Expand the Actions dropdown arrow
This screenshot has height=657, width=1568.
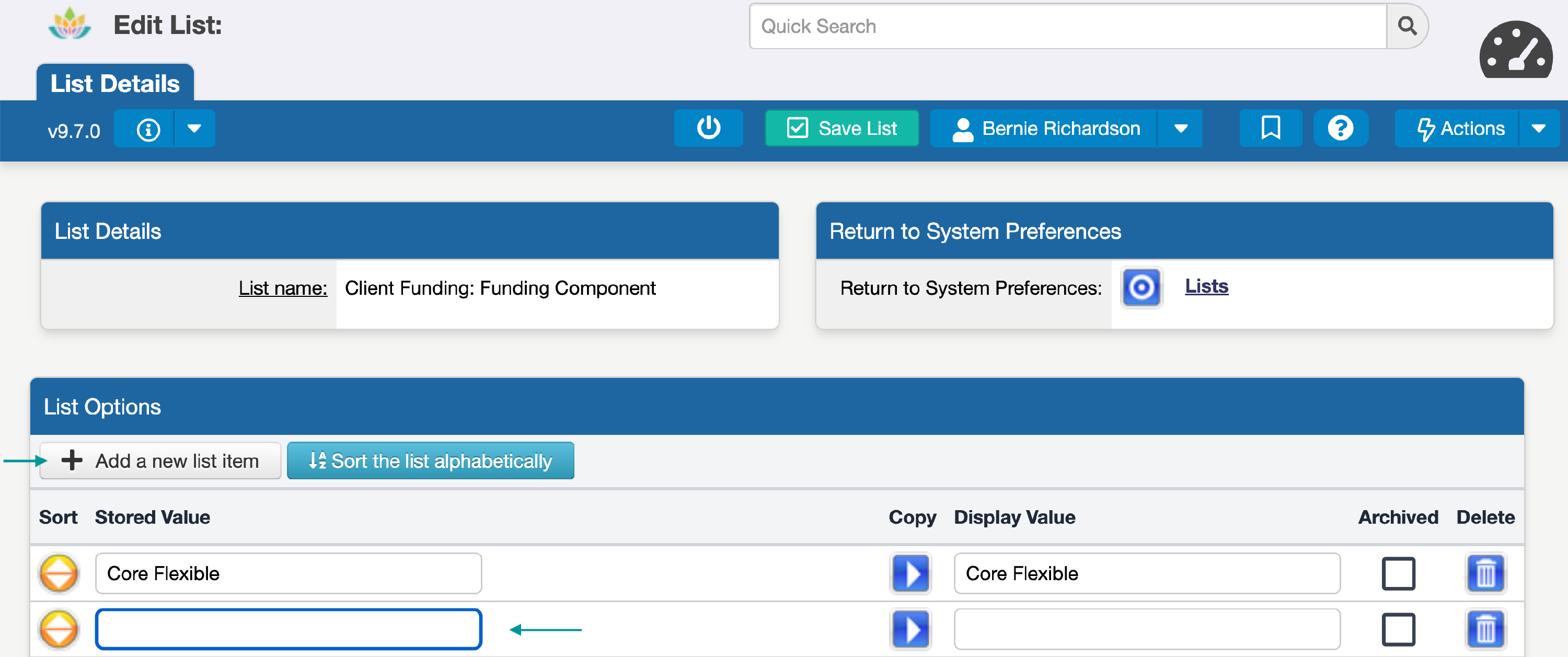click(1538, 129)
